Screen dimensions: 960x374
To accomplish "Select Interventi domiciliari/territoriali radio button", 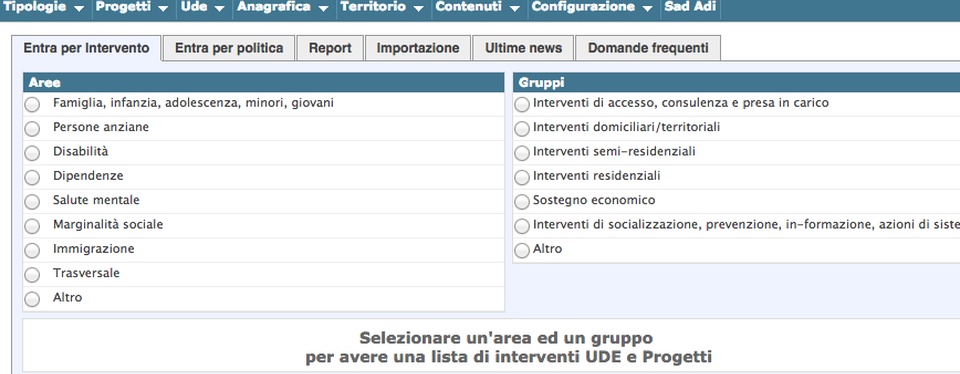I will pyautogui.click(x=522, y=129).
